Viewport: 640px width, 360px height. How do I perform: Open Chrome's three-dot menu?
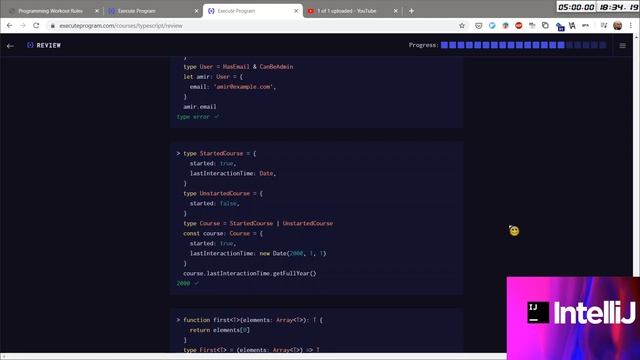pyautogui.click(x=631, y=26)
